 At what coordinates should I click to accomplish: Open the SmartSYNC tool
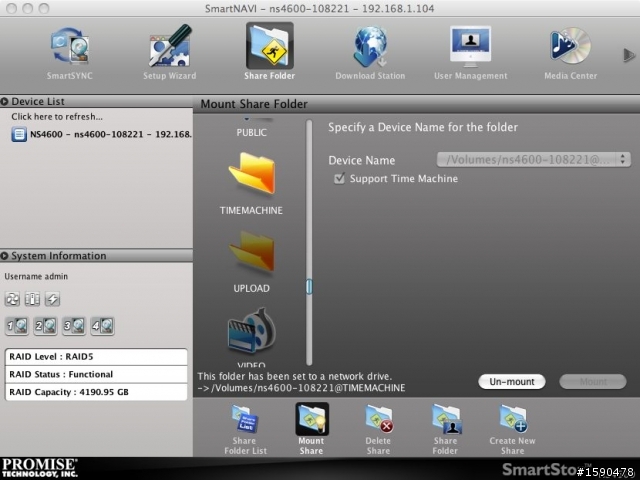coord(69,53)
